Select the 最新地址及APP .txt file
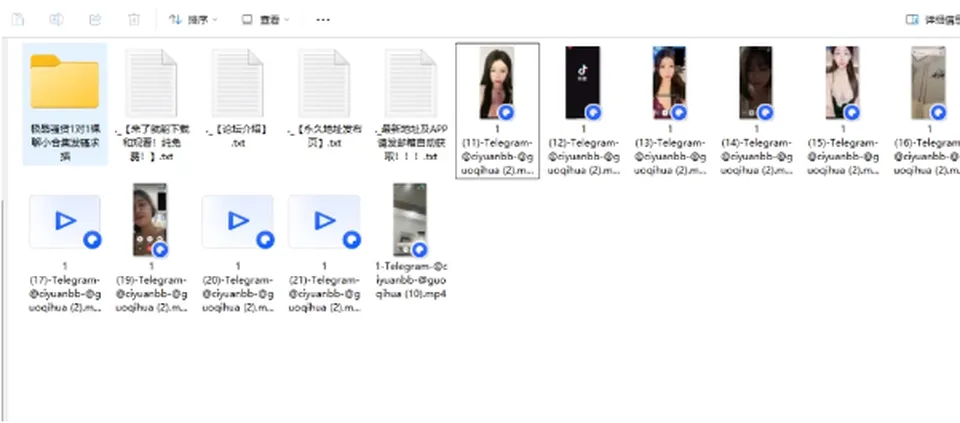 pos(411,83)
